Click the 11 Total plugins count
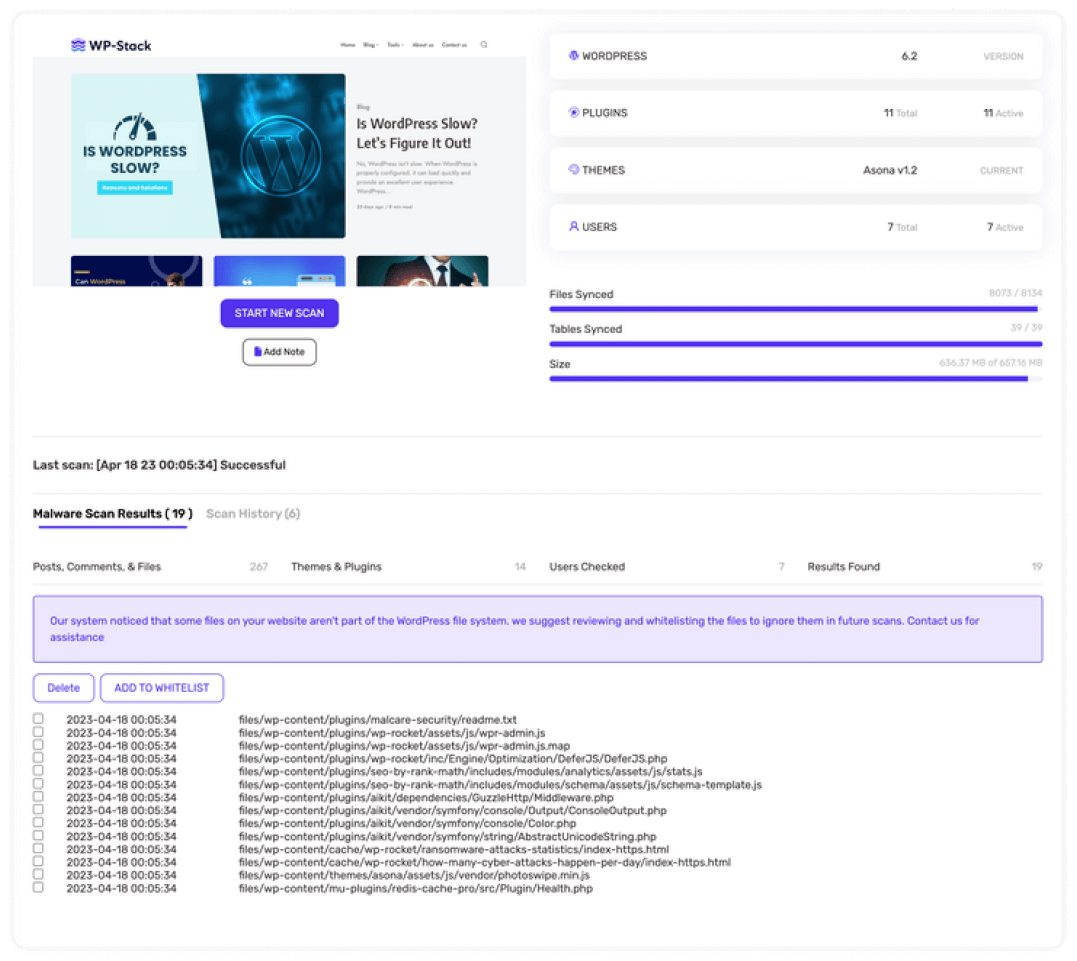 900,113
